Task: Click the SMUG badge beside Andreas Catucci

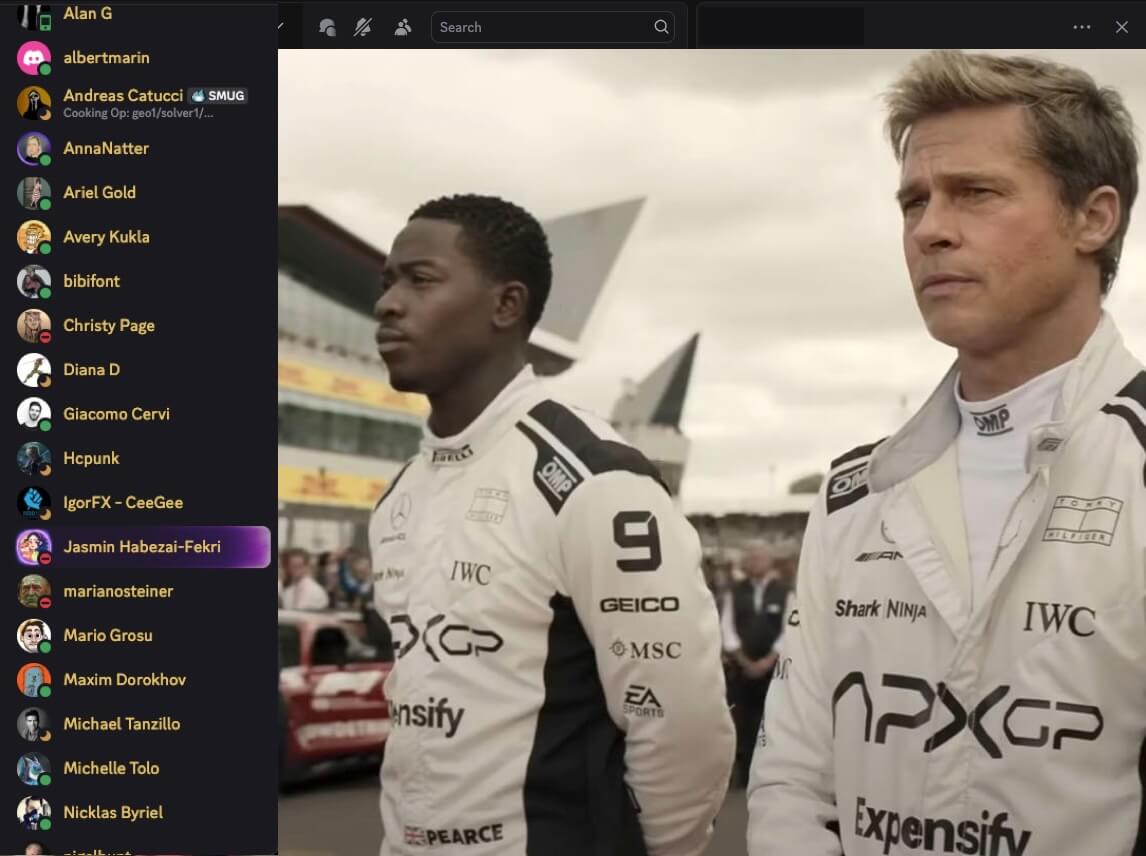Action: [217, 96]
